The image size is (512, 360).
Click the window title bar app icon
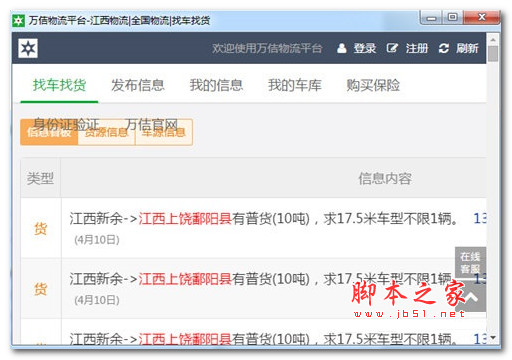coord(18,21)
